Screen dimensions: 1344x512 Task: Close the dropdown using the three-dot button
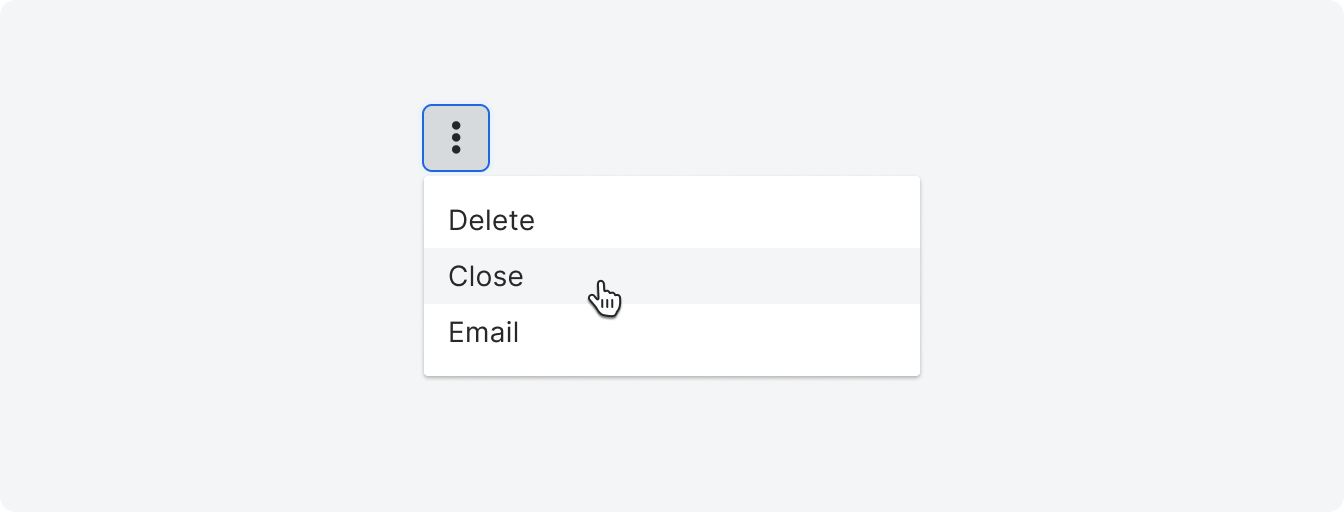(x=456, y=138)
